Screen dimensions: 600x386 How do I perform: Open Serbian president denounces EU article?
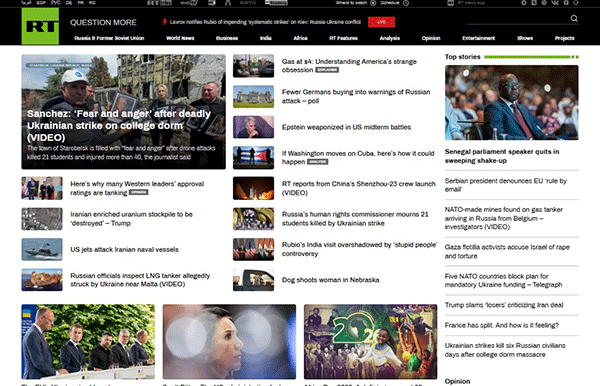(505, 185)
